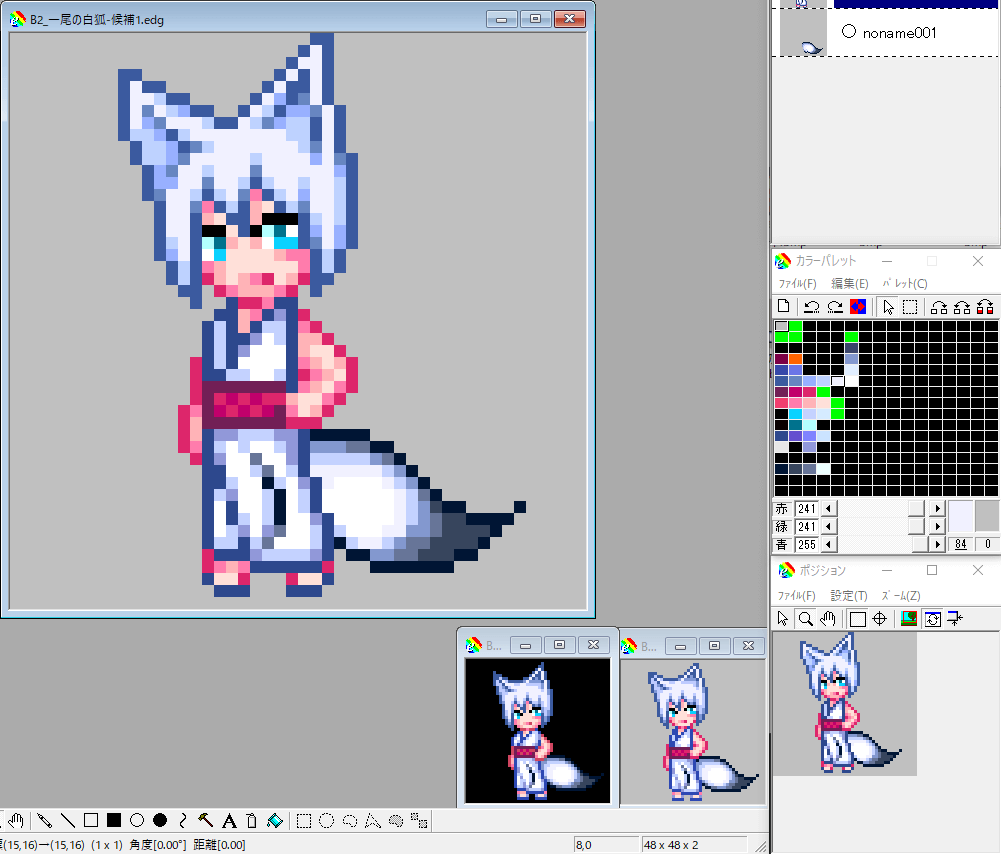This screenshot has height=854, width=1001.
Task: Select the outlined circle tool
Action: (x=137, y=821)
